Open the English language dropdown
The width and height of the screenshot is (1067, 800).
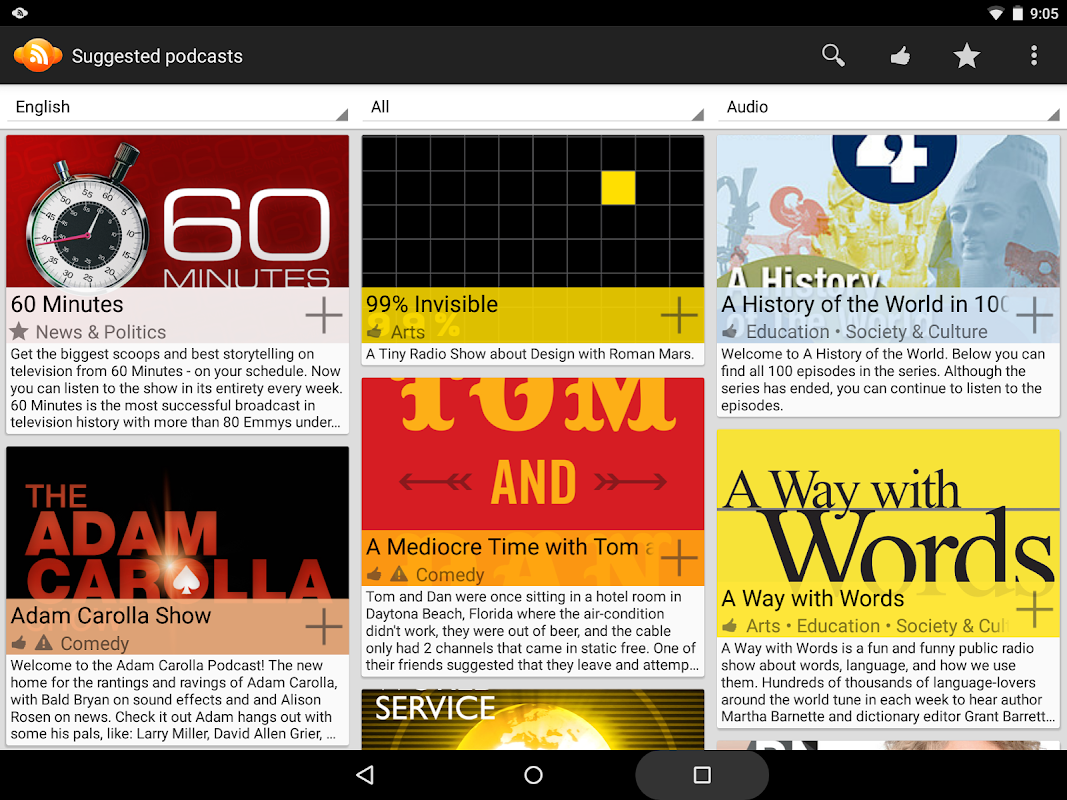[178, 107]
